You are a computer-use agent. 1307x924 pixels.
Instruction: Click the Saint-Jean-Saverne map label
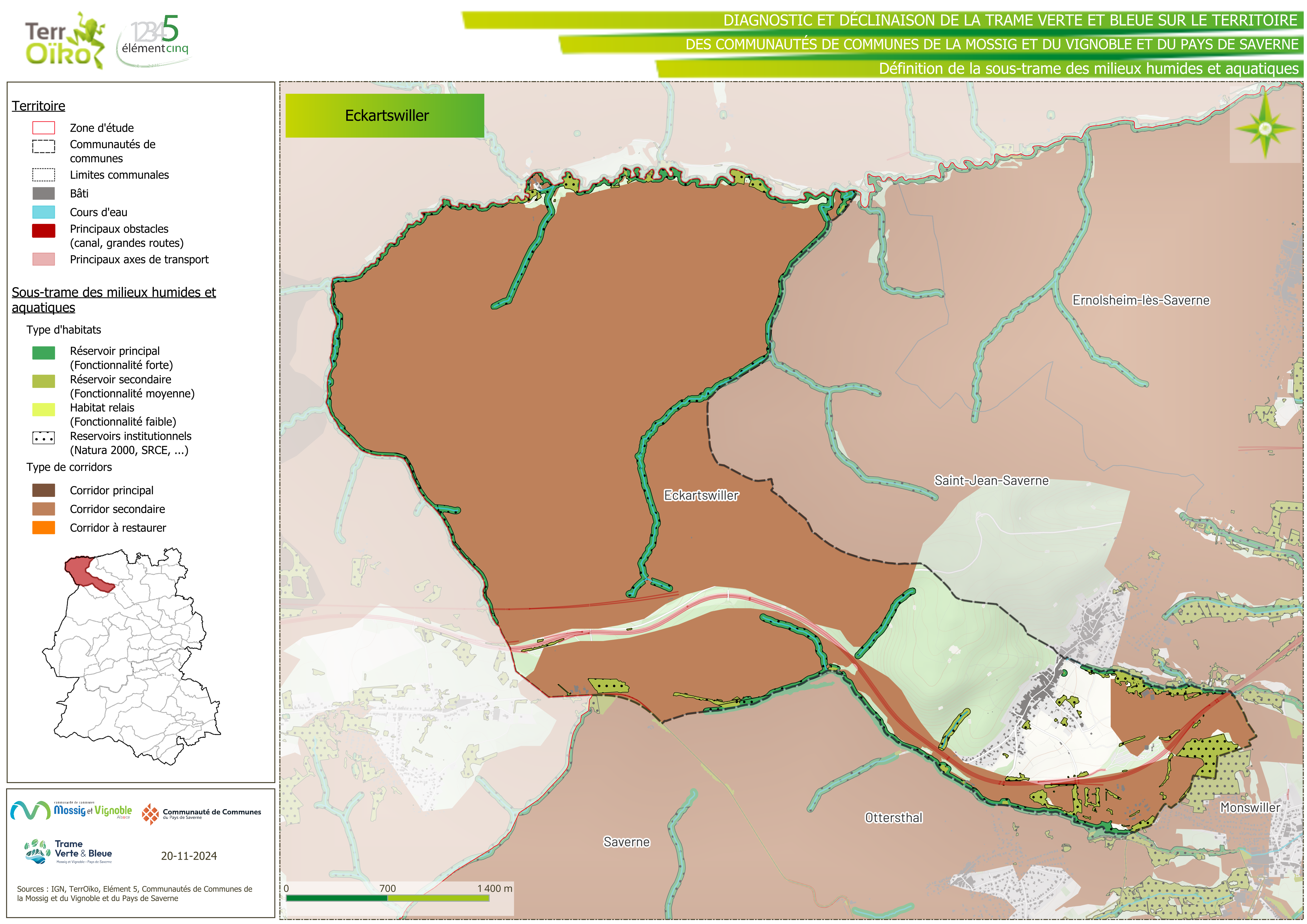[x=991, y=481]
